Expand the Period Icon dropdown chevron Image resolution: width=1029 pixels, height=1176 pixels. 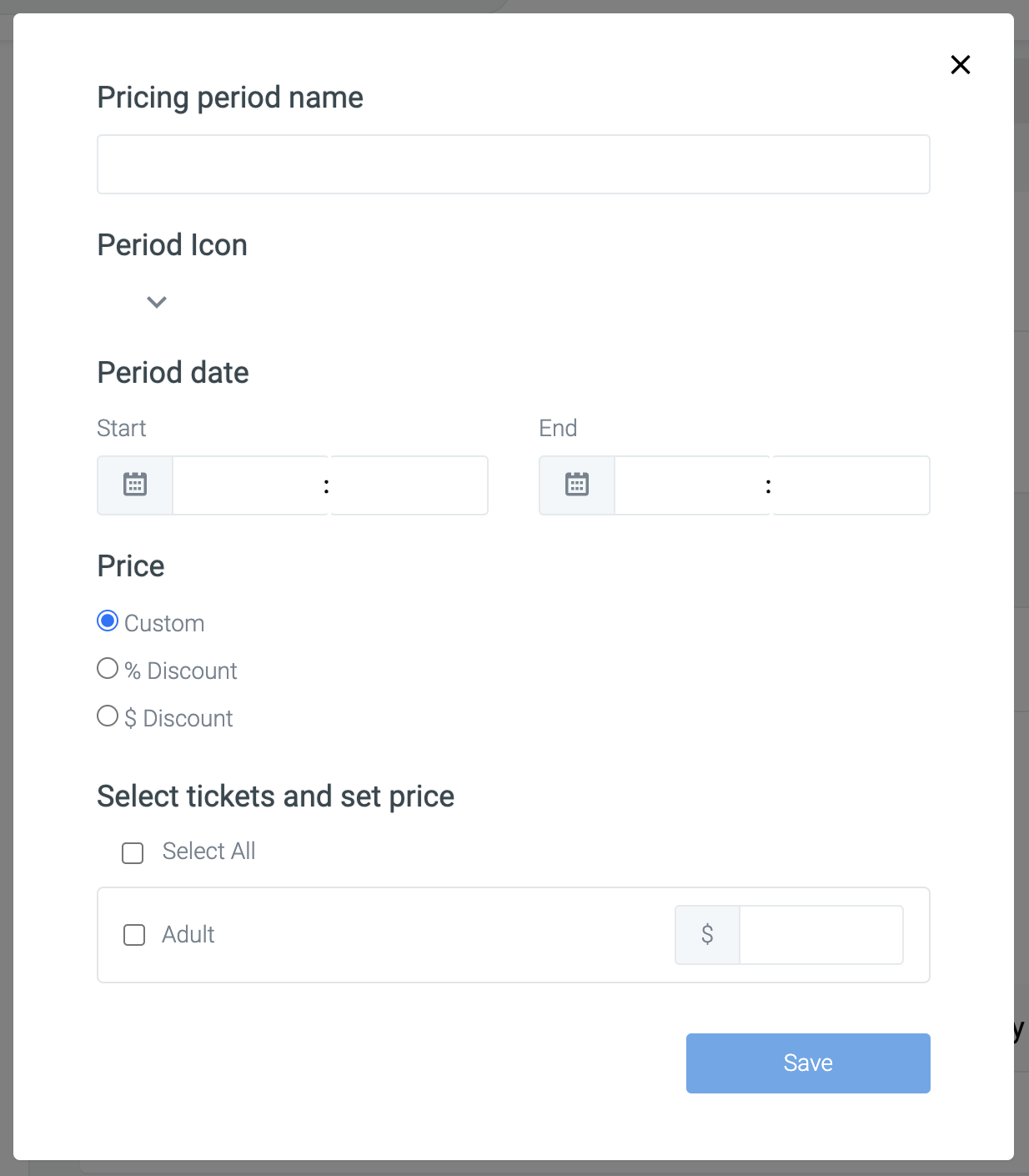pyautogui.click(x=157, y=302)
